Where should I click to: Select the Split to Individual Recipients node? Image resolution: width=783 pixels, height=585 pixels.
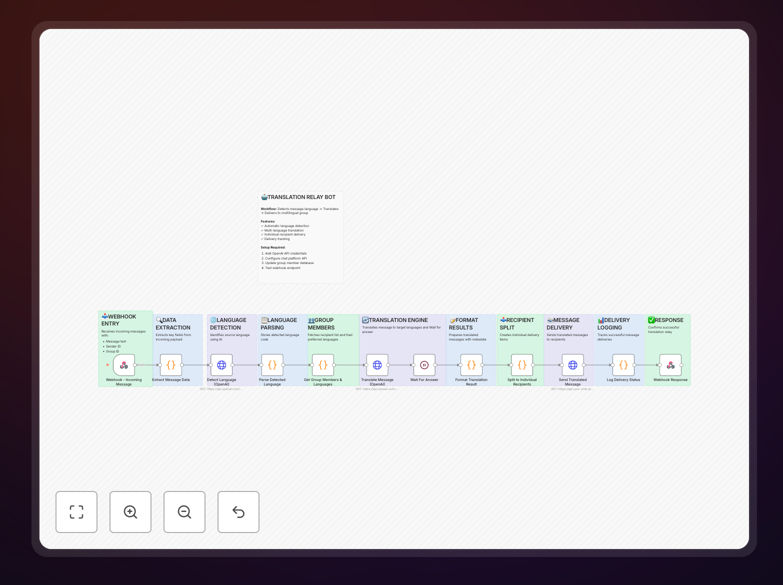point(522,365)
